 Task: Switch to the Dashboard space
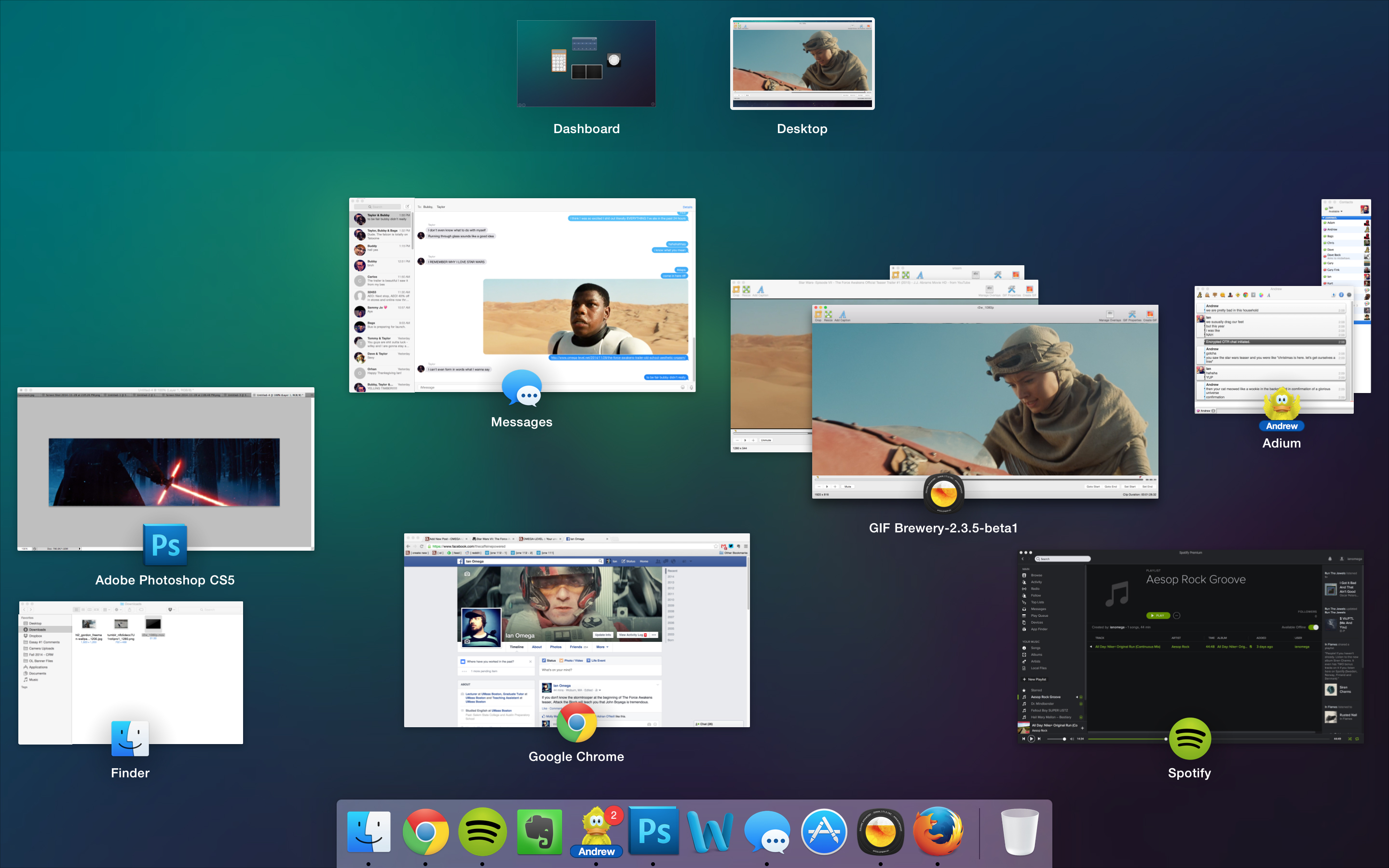[586, 64]
